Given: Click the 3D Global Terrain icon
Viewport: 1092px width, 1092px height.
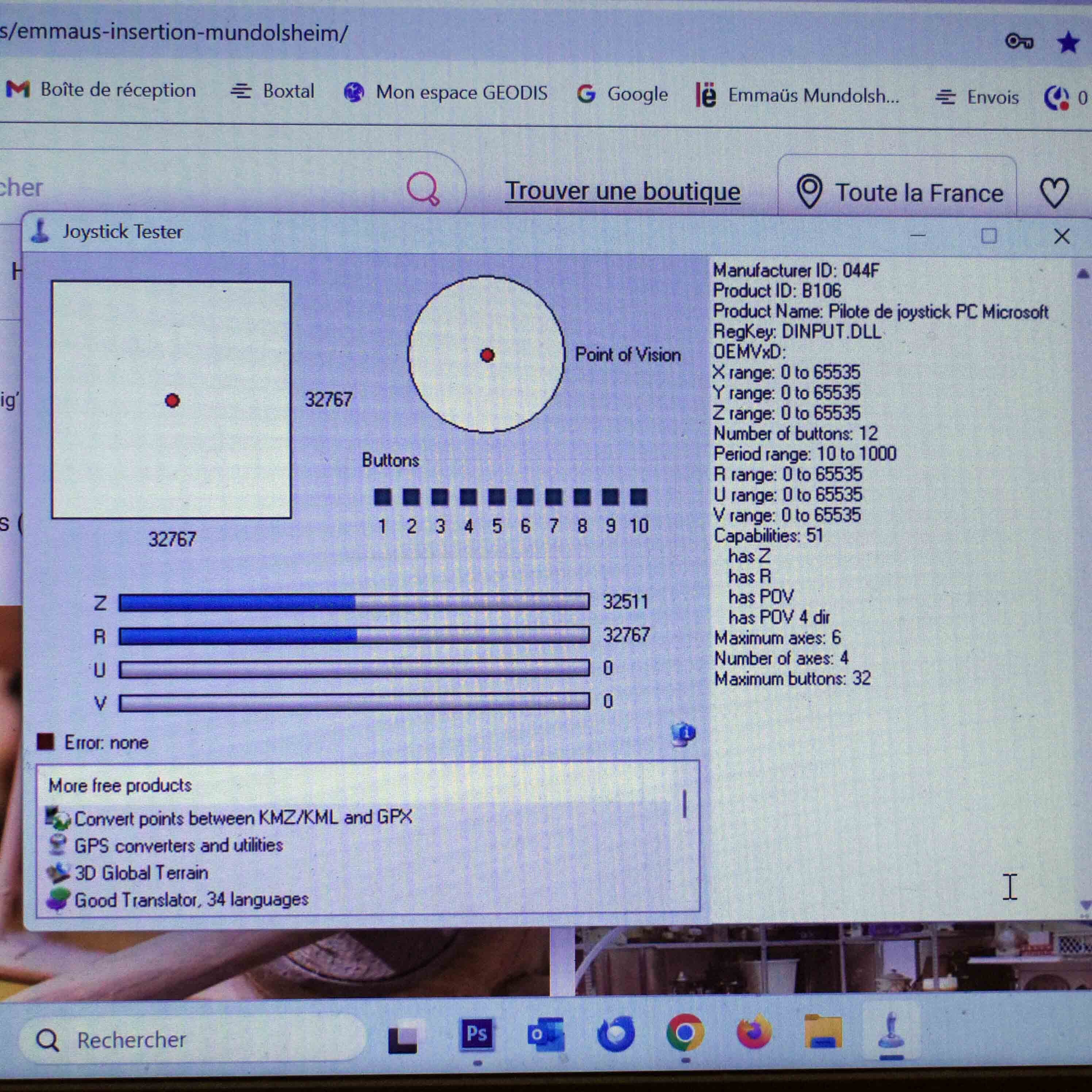Looking at the screenshot, I should (x=58, y=873).
